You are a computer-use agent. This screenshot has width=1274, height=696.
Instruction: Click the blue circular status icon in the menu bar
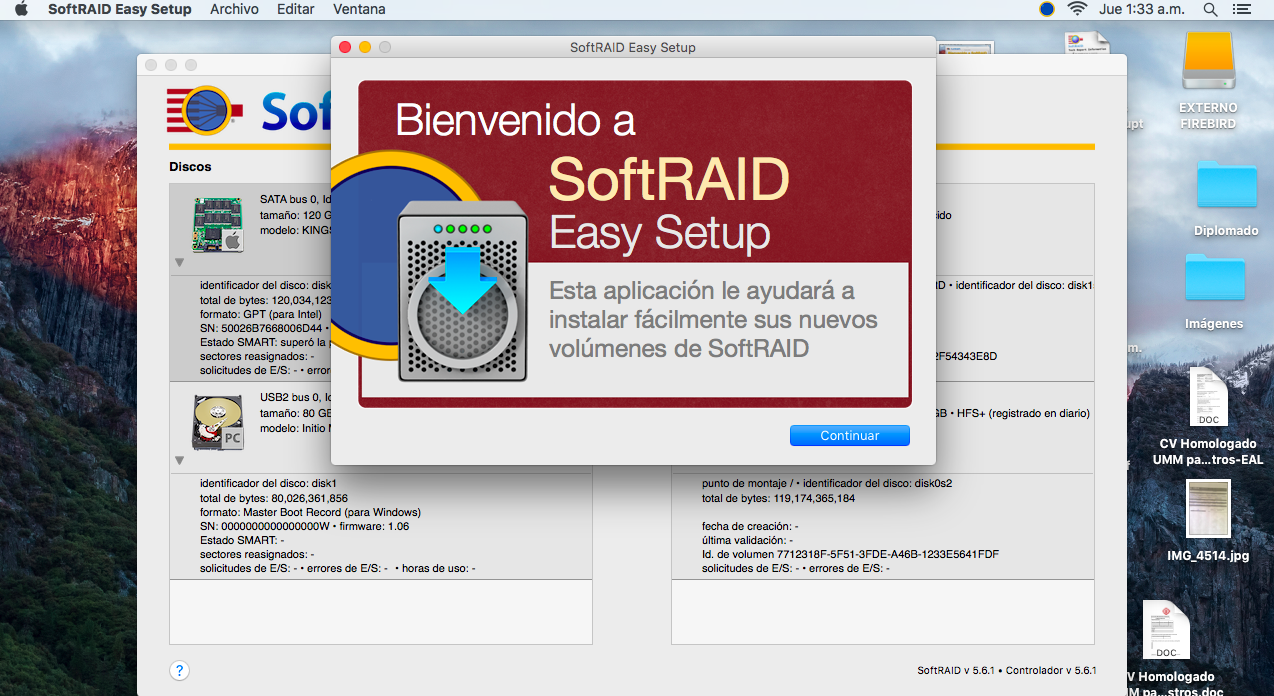pyautogui.click(x=1047, y=9)
